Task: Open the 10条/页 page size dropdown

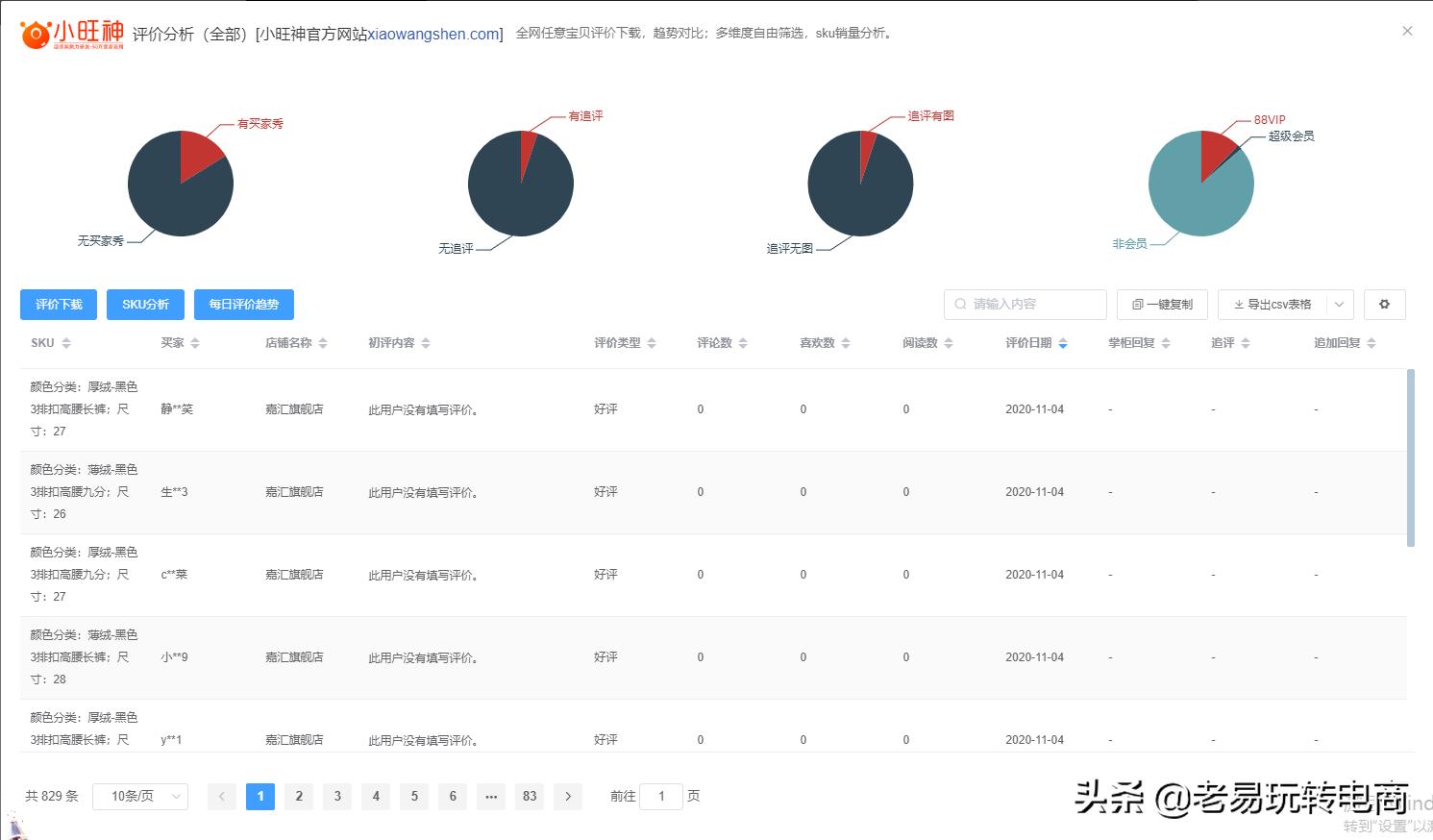Action: [x=140, y=796]
